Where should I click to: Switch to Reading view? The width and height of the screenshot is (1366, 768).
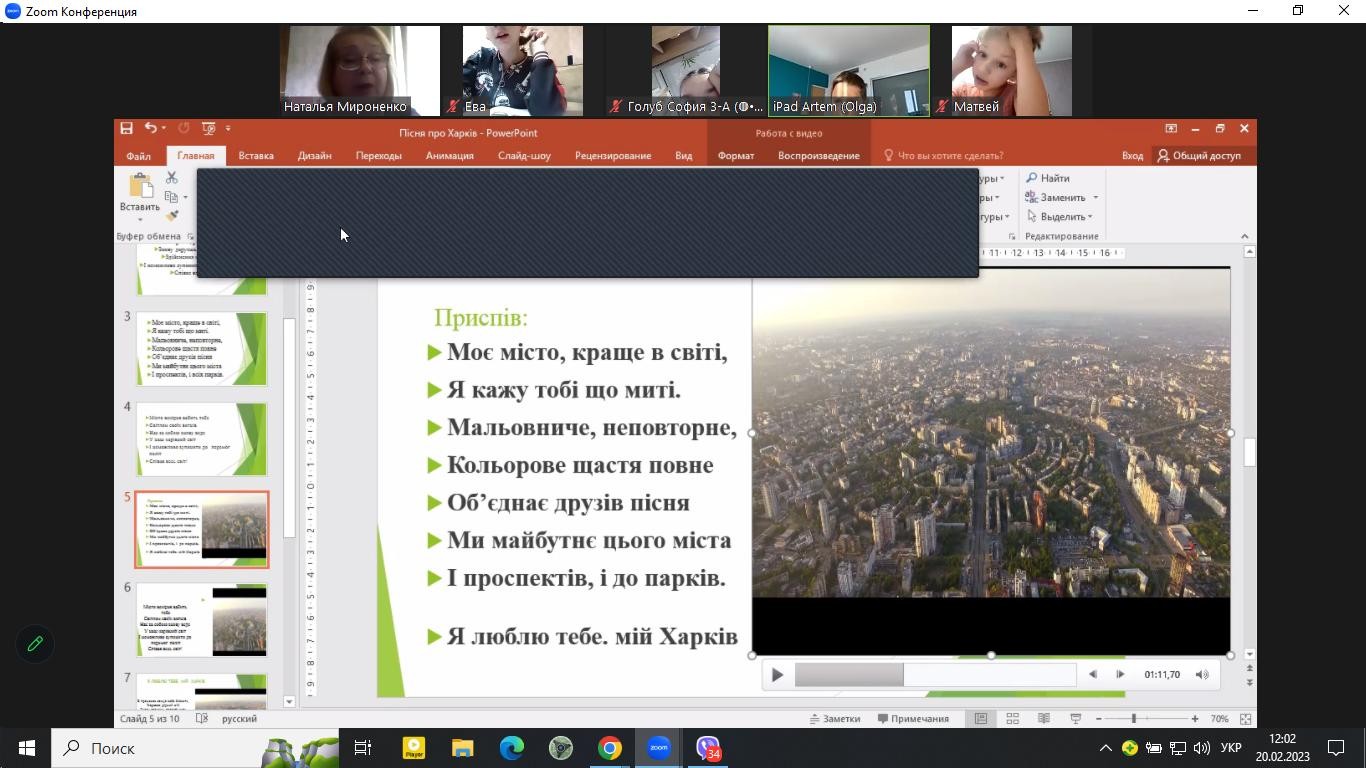click(1044, 719)
